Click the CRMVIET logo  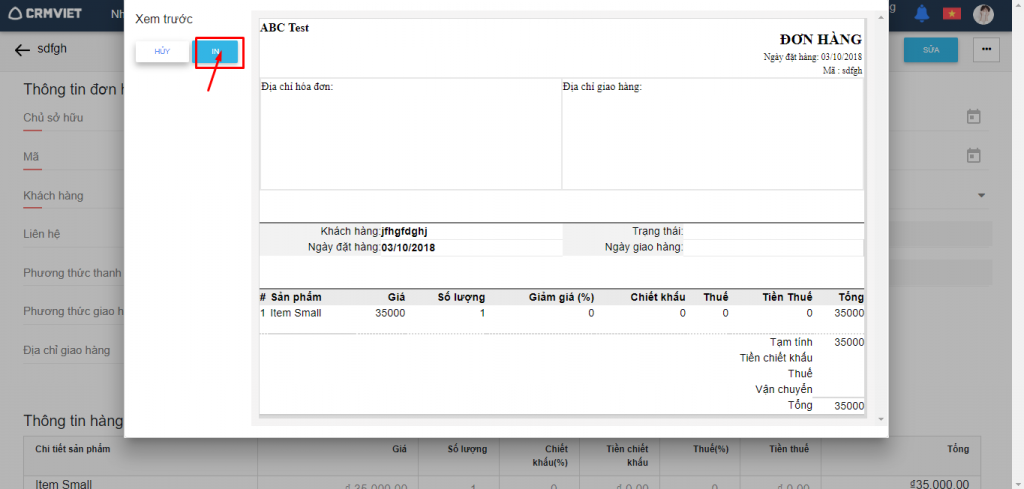45,13
